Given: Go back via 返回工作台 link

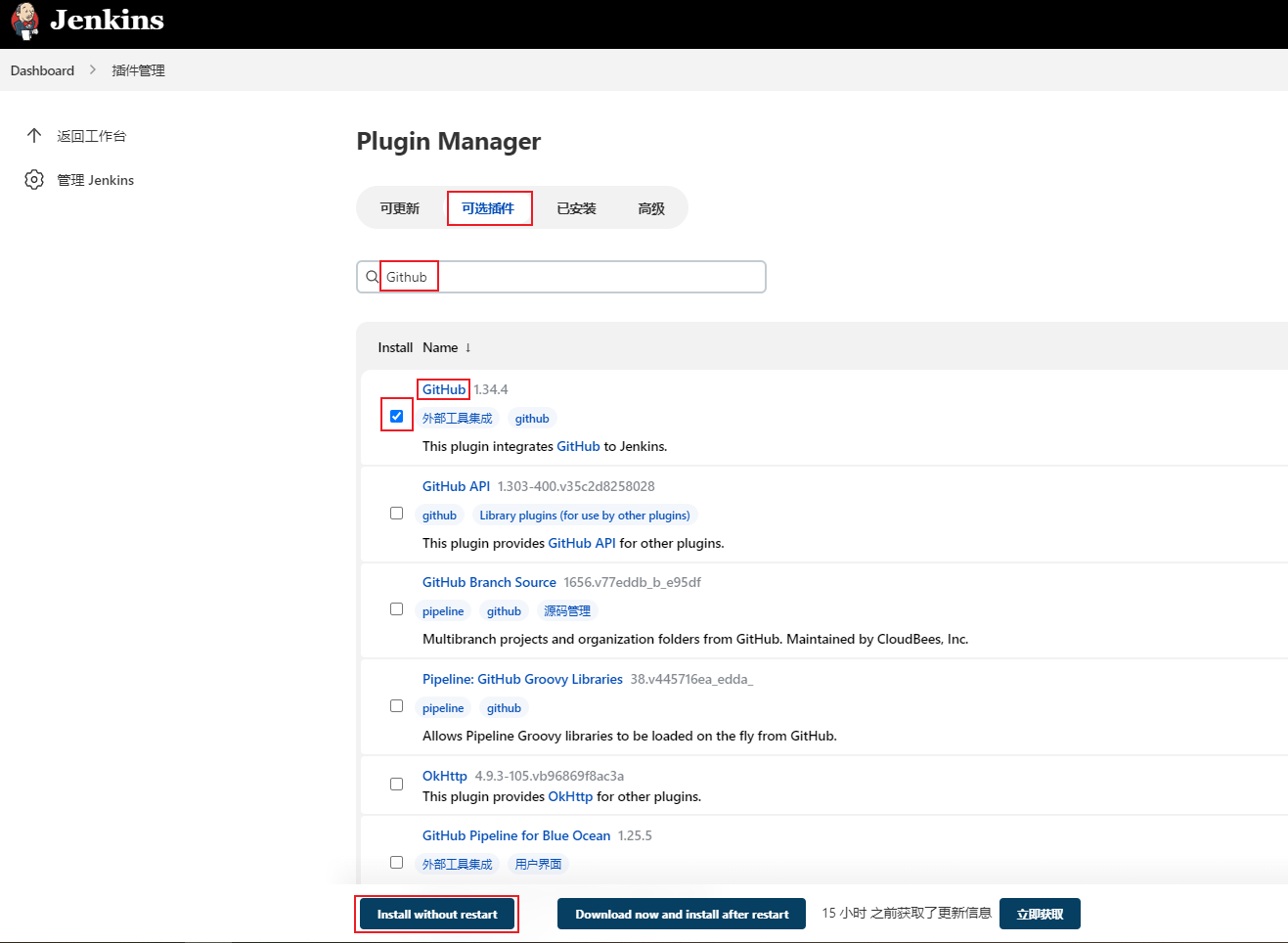Looking at the screenshot, I should [x=91, y=136].
